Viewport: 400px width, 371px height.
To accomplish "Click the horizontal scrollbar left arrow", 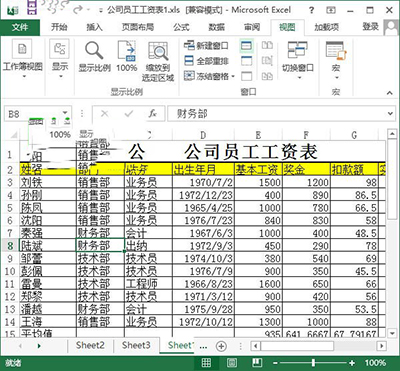I will [256, 346].
